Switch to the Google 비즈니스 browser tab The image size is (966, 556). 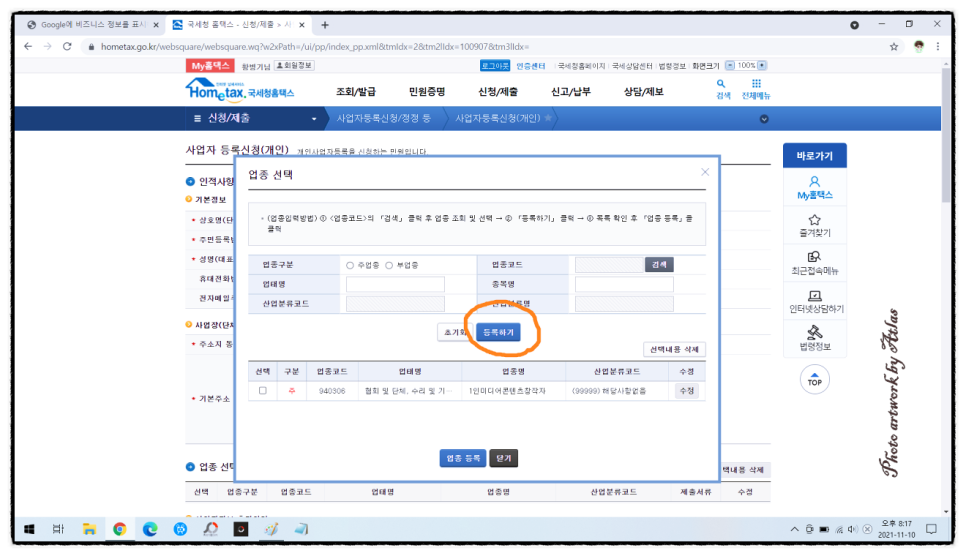pos(92,25)
